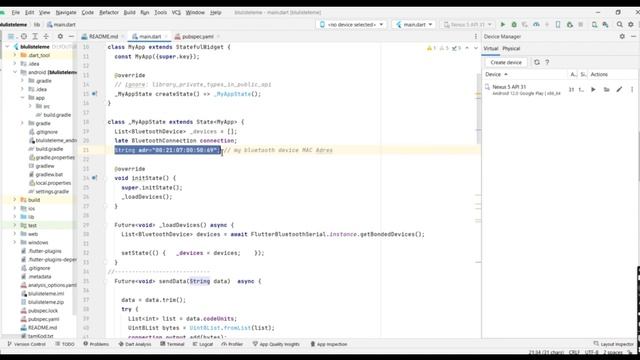Expand the test folder

(15, 225)
